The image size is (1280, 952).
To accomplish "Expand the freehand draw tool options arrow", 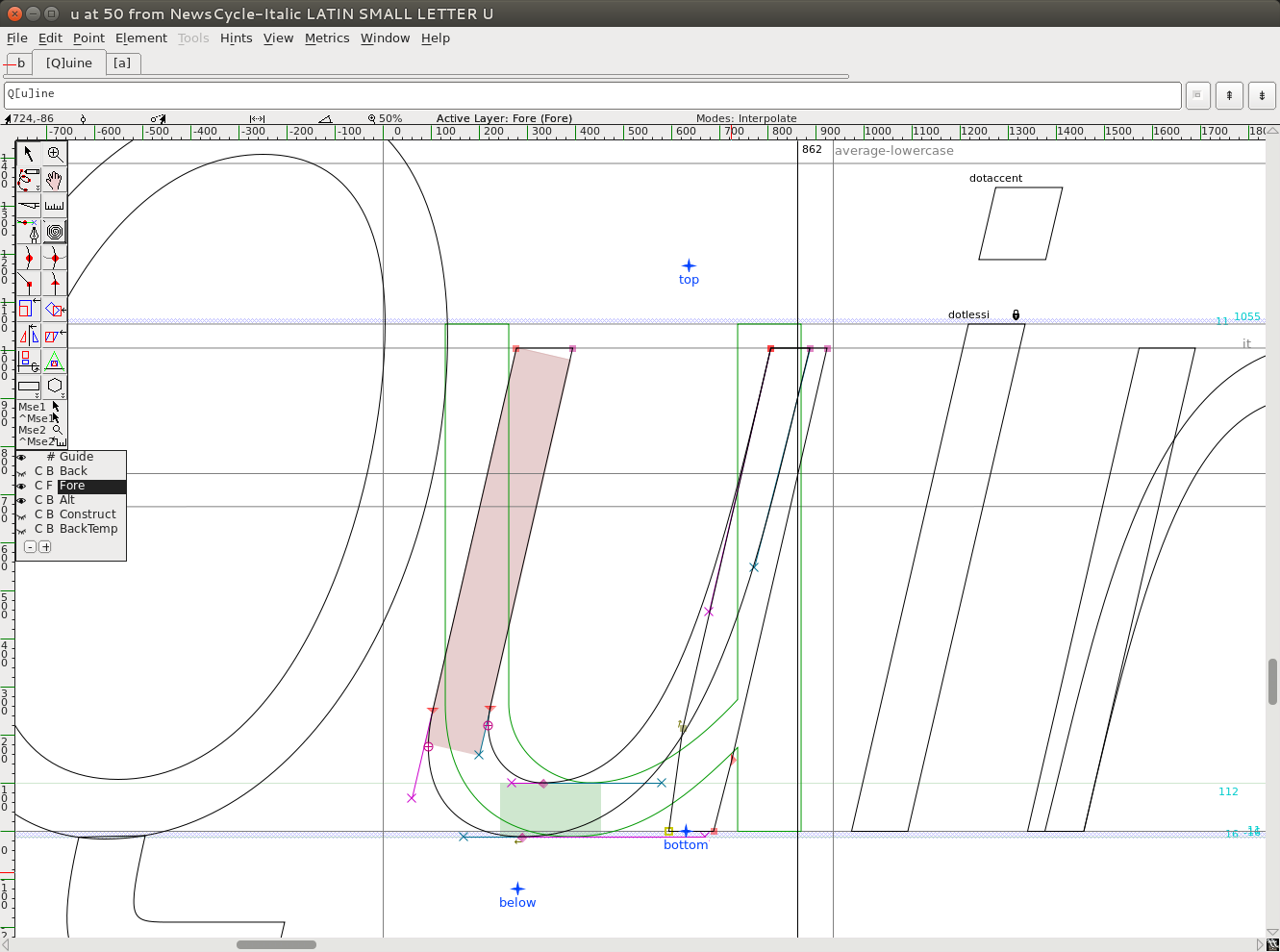I will (x=38, y=188).
